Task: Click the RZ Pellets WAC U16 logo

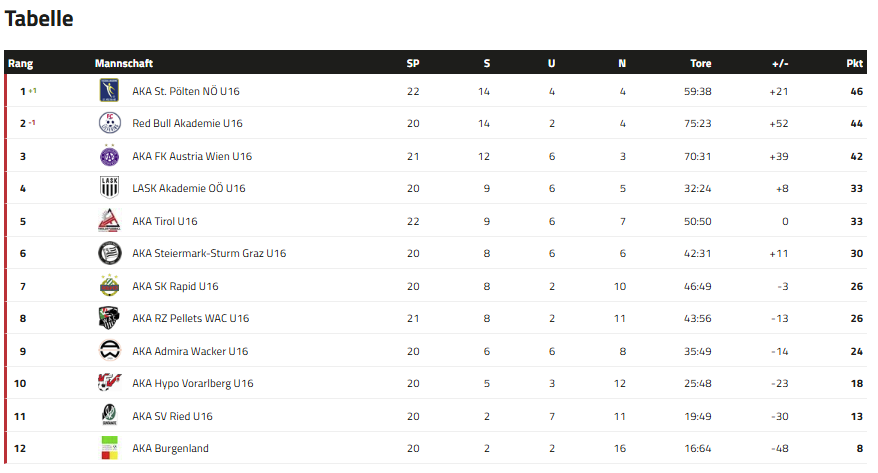Action: (x=109, y=318)
